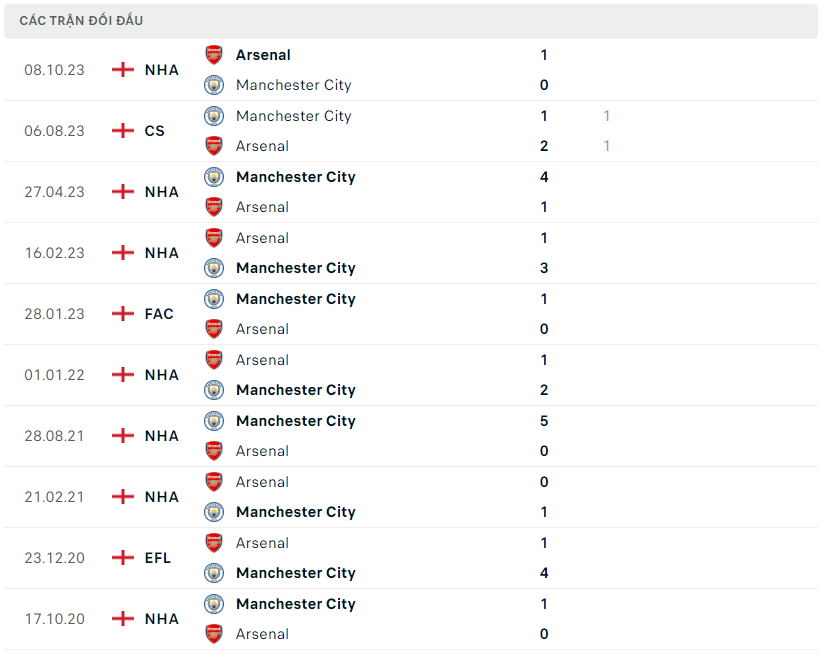Open Arsenal team name in 06.08.23 match
Screen dimensions: 822x659
[x=262, y=146]
